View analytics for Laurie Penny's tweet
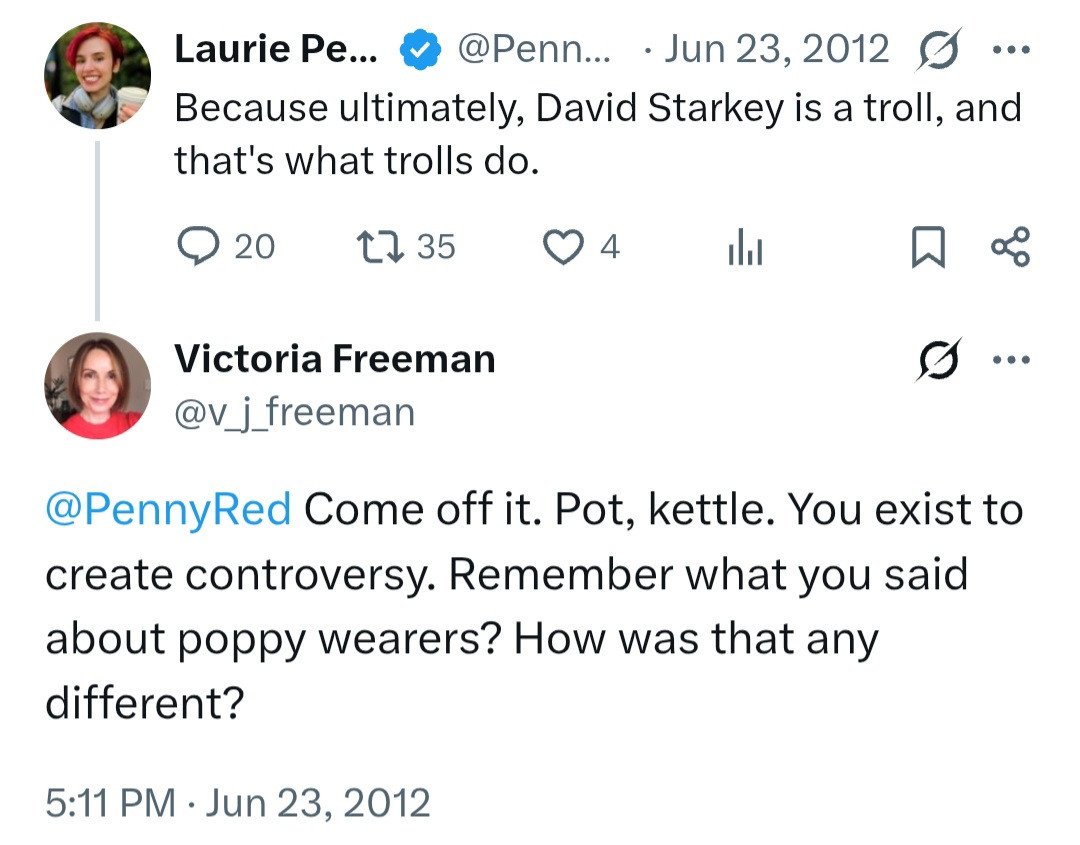Screen dimensions: 1080x845 click(x=745, y=247)
